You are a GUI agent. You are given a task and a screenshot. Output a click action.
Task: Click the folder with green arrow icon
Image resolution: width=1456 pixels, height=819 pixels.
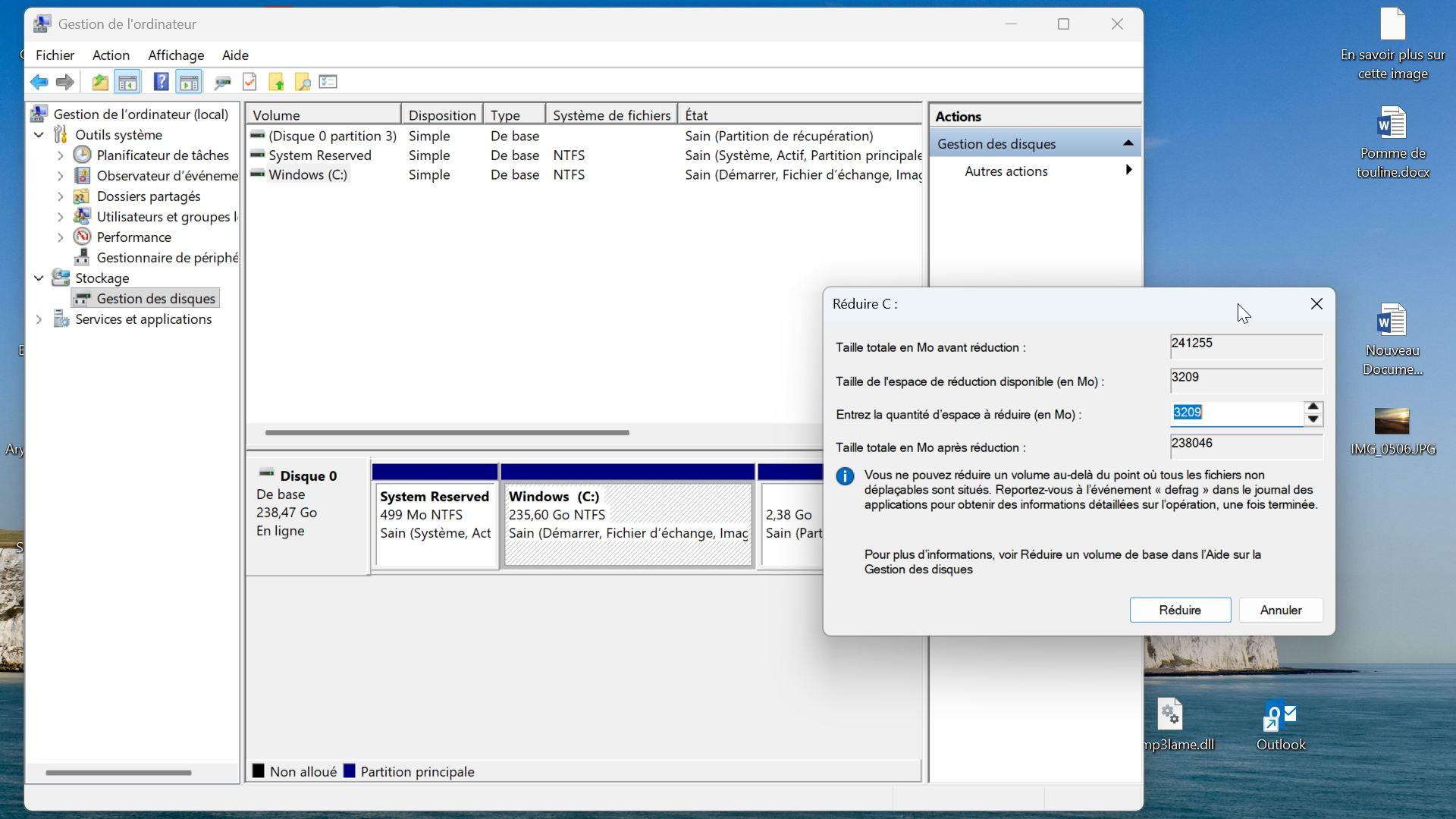(276, 82)
